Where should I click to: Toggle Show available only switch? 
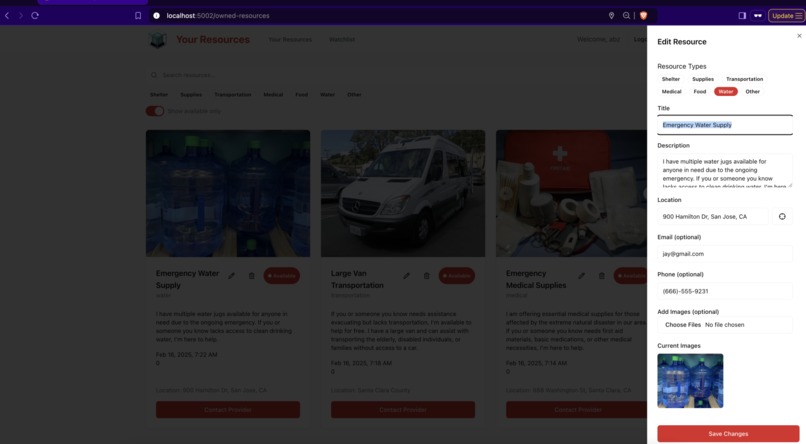pyautogui.click(x=155, y=111)
